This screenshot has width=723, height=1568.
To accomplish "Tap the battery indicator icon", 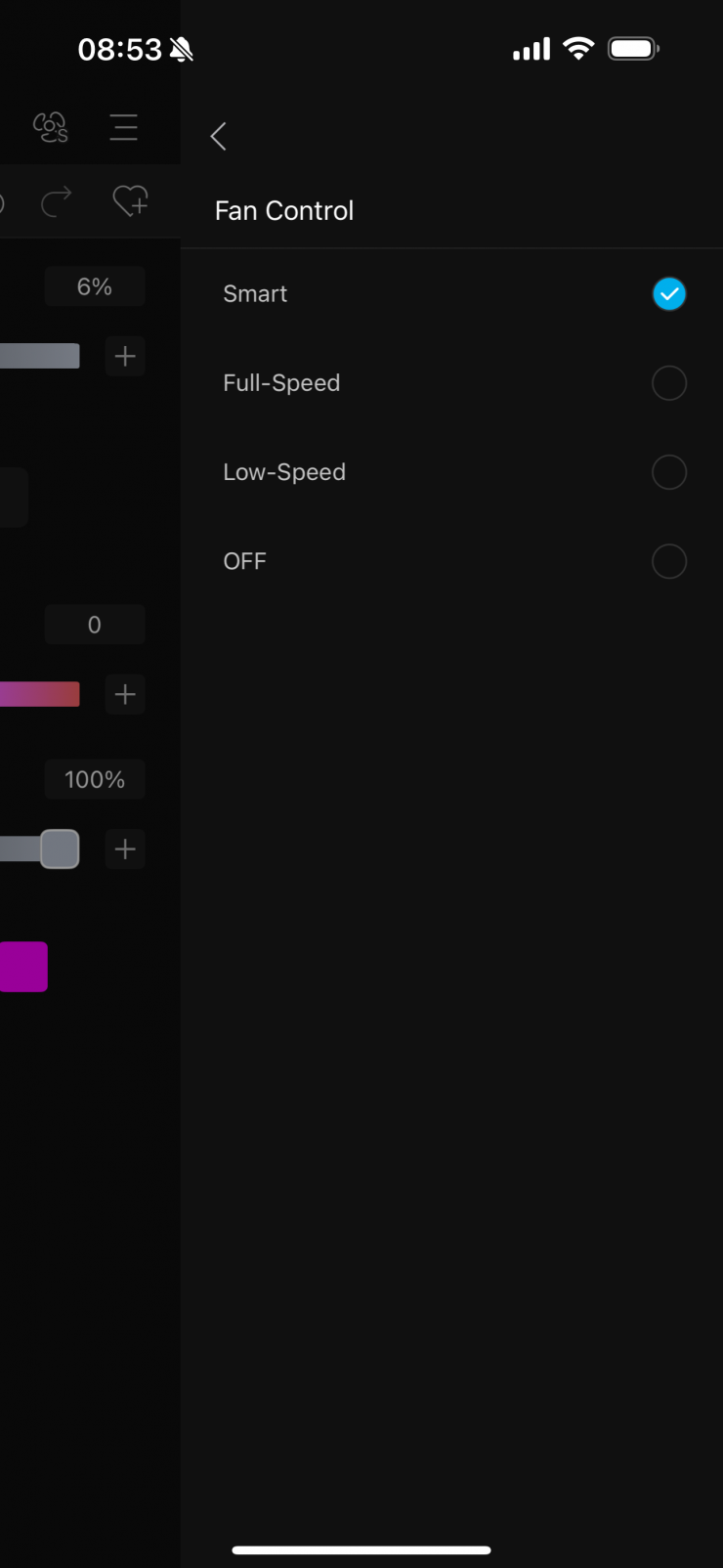I will point(633,49).
